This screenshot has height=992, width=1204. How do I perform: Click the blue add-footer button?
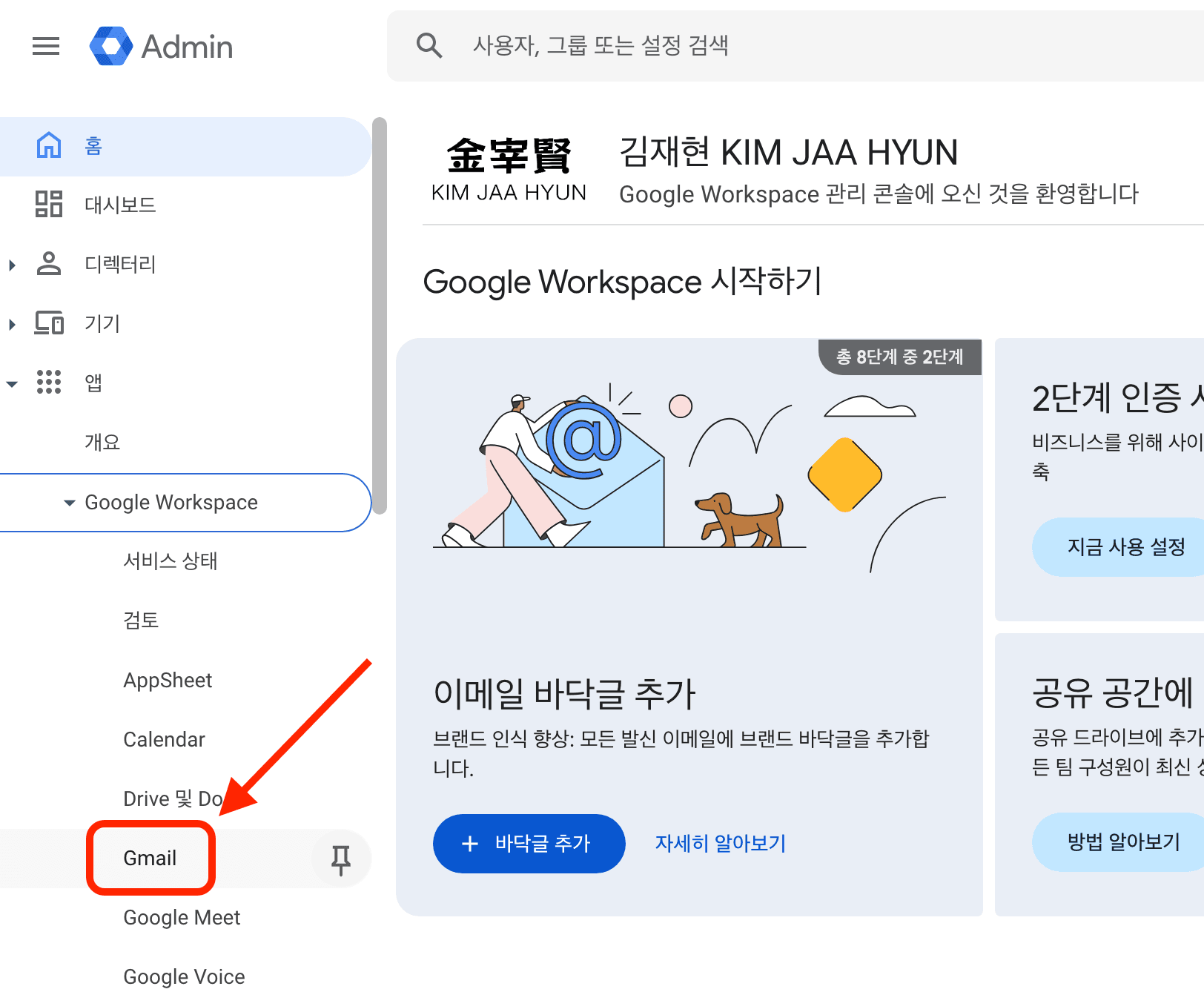(x=529, y=844)
